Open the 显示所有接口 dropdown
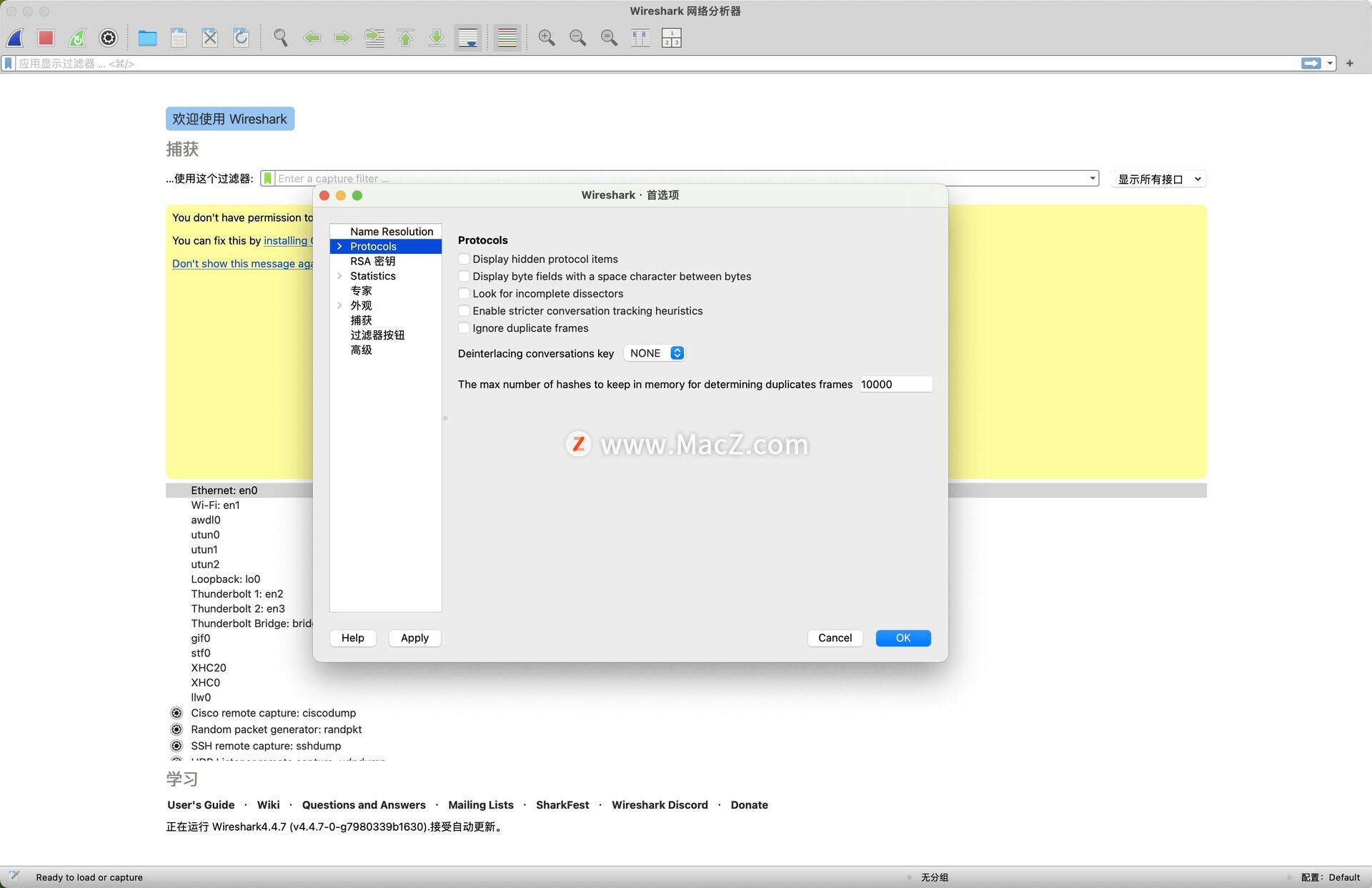This screenshot has height=888, width=1372. 1159,179
